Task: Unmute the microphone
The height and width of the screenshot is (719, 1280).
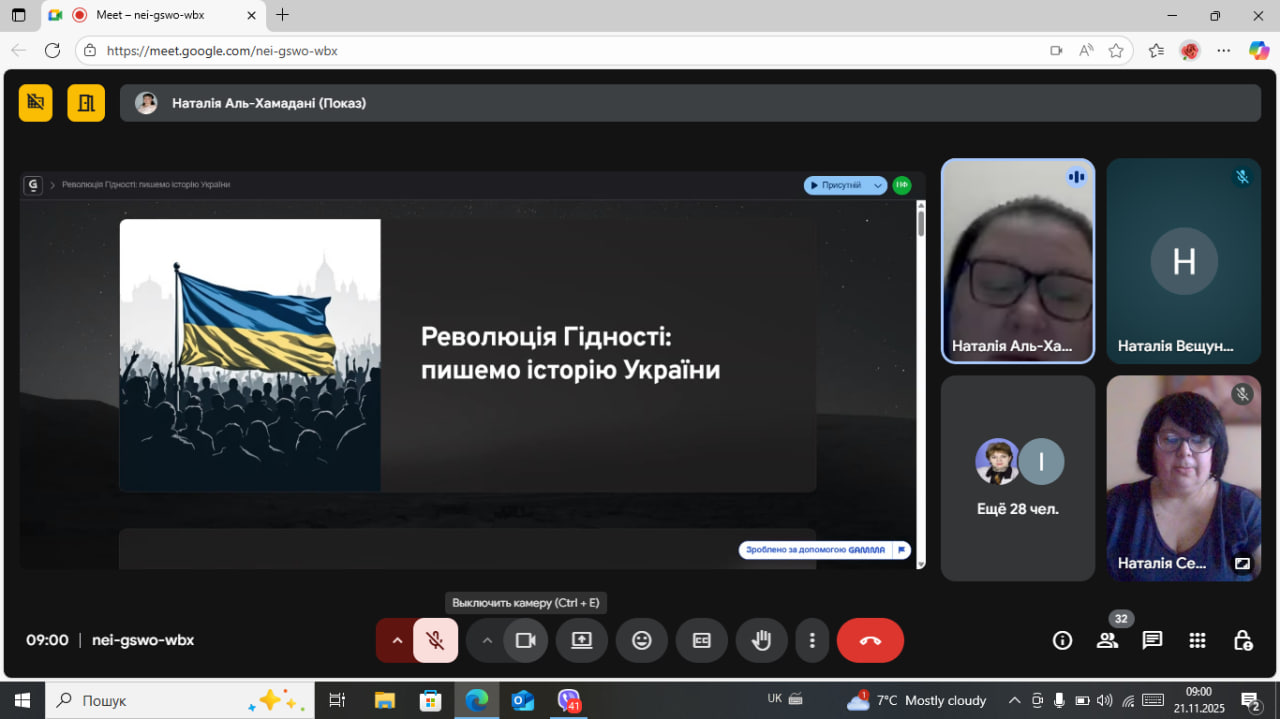Action: [435, 641]
